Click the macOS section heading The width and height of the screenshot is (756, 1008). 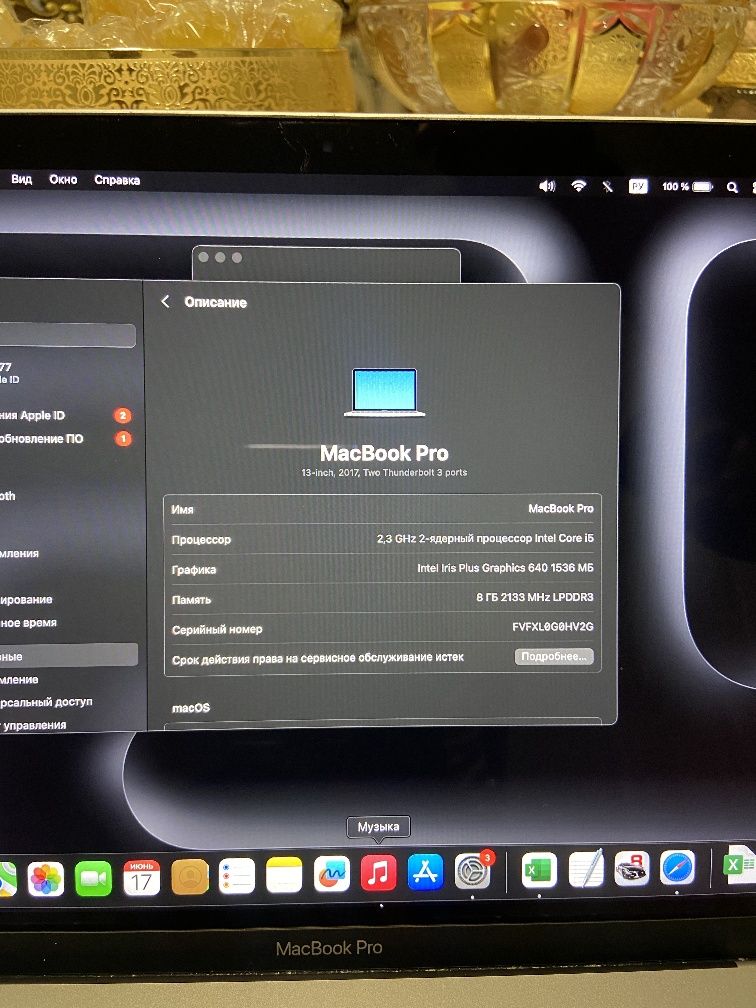point(191,708)
